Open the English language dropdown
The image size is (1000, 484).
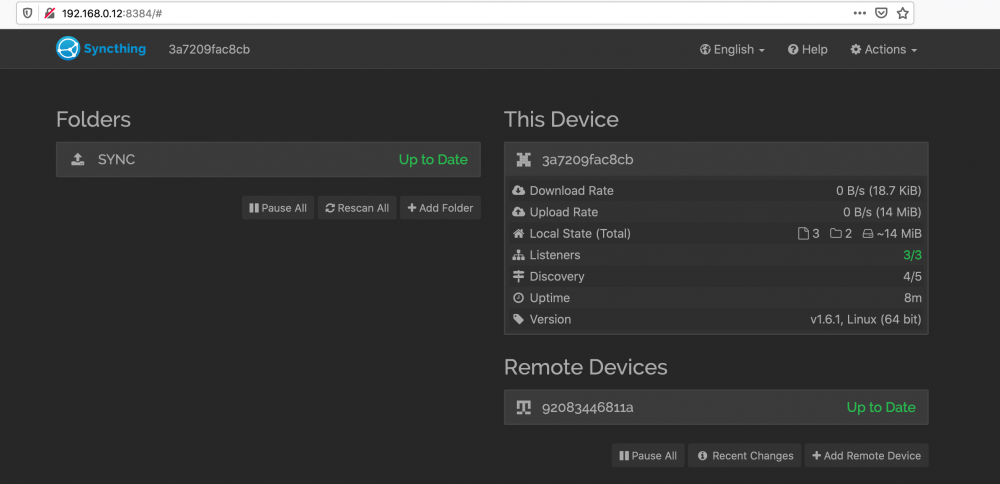pos(732,50)
